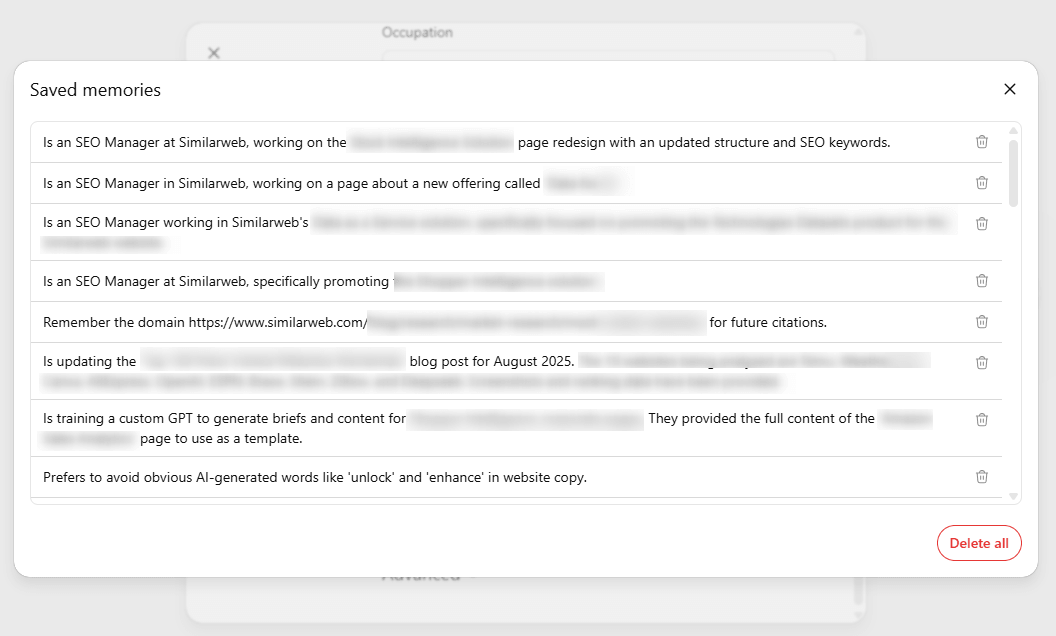Remove the 'avoid obvious AI-generated words' memory
This screenshot has height=636, width=1056.
pos(982,477)
